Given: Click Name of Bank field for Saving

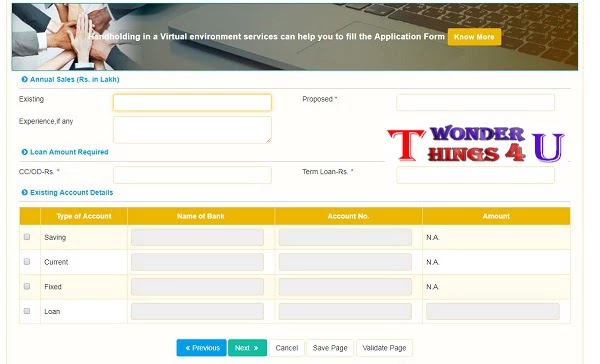Looking at the screenshot, I should click(x=197, y=237).
